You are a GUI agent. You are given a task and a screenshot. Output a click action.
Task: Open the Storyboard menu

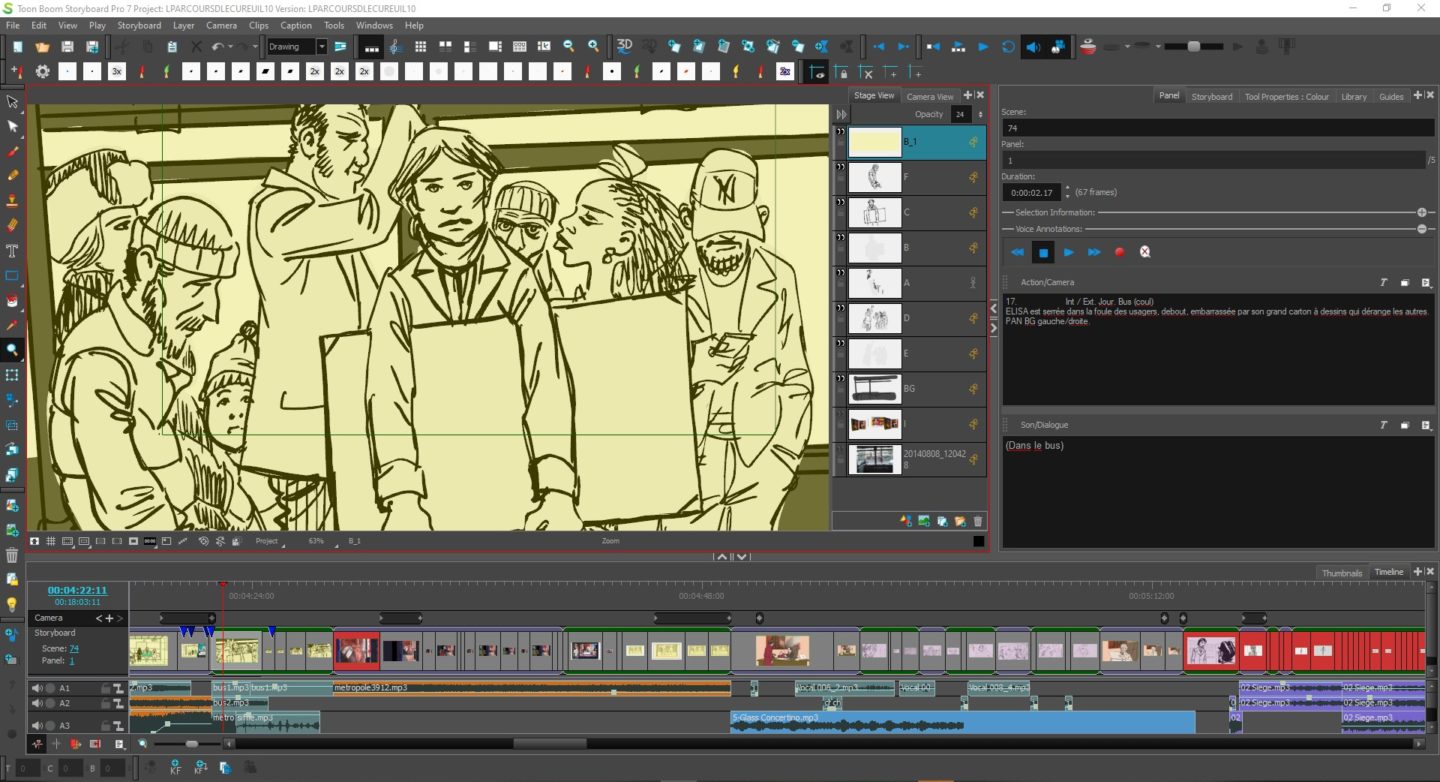pyautogui.click(x=139, y=25)
